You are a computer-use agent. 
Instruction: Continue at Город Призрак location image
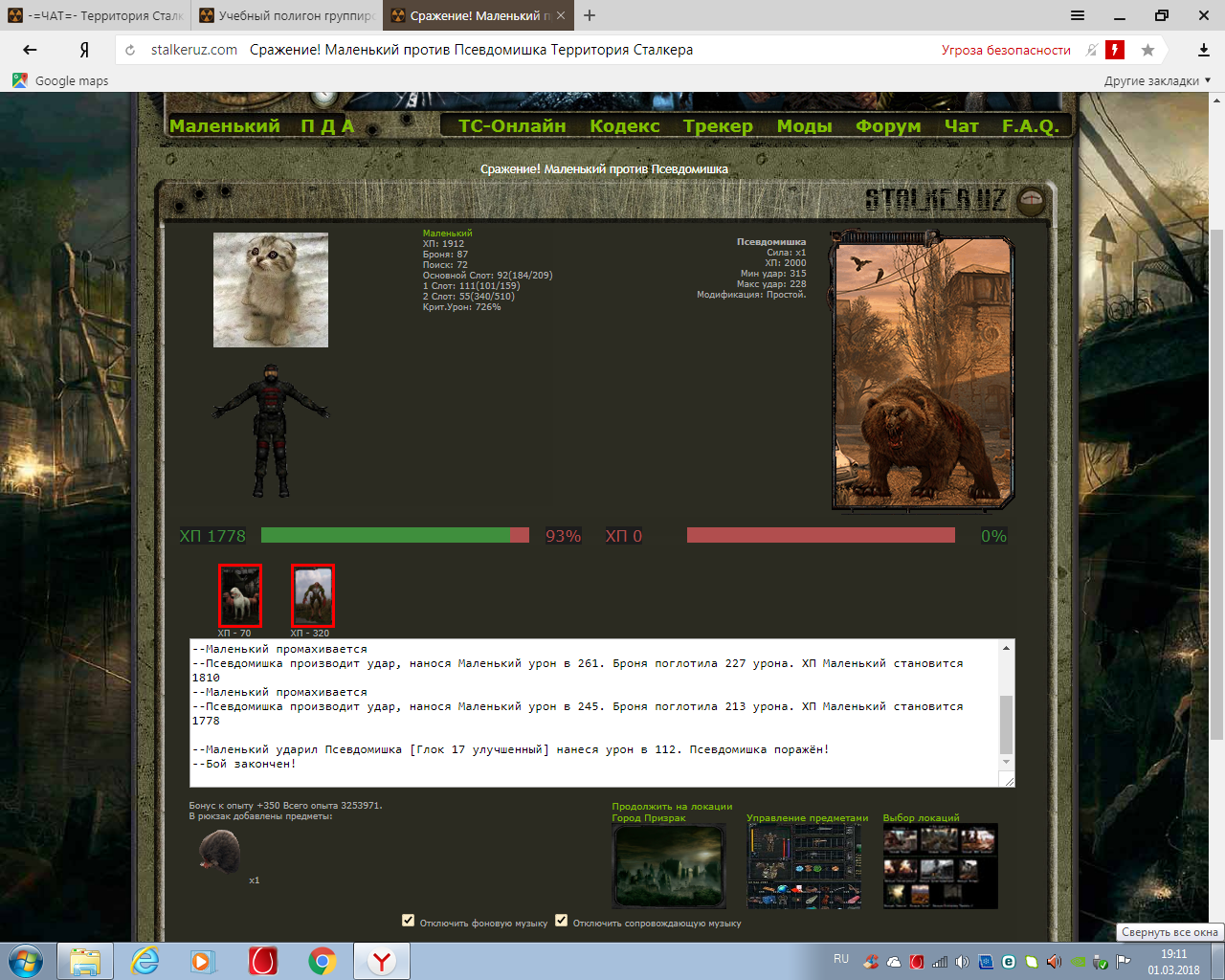coord(668,865)
